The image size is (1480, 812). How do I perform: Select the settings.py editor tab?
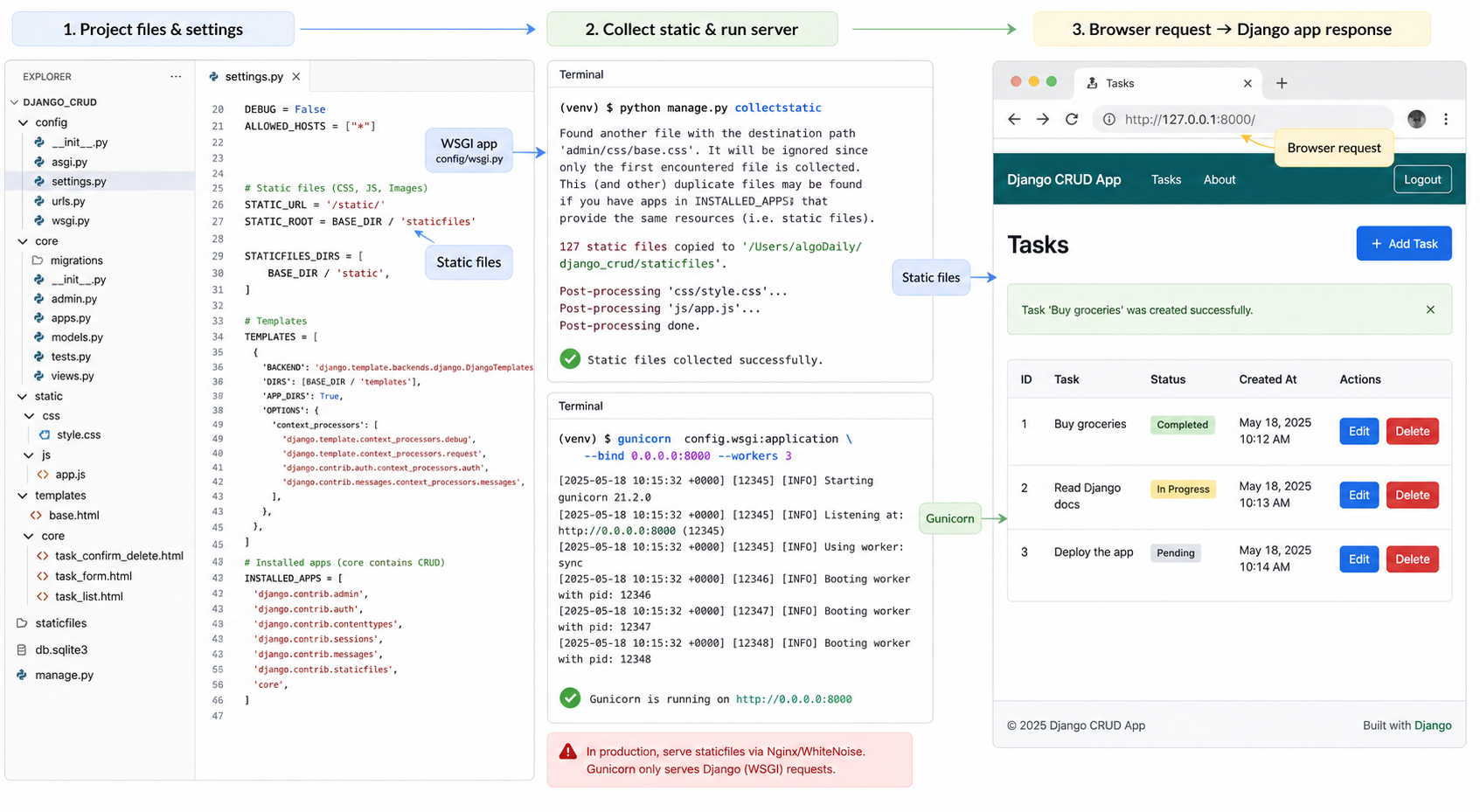[254, 77]
